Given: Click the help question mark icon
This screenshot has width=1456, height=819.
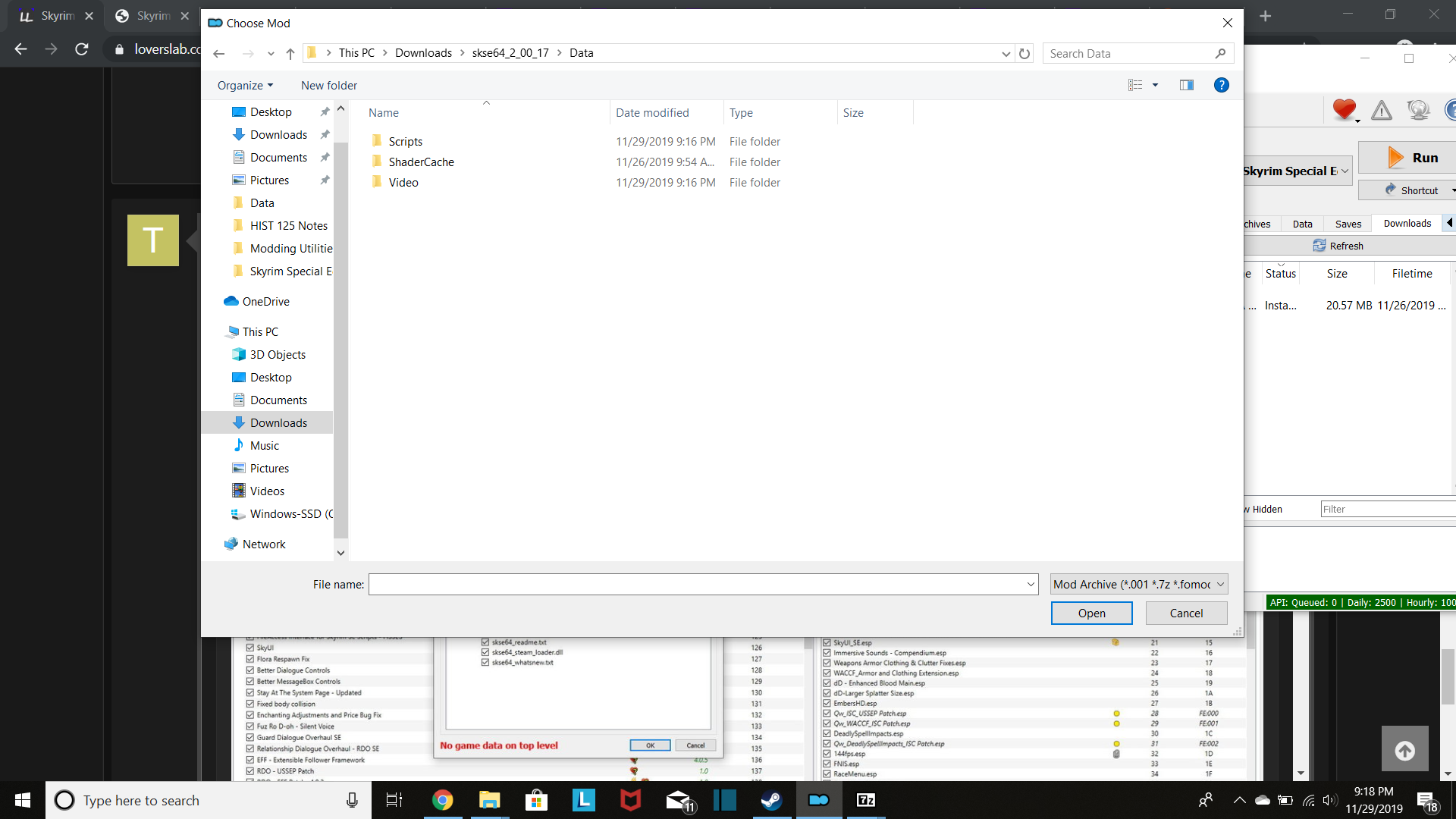Looking at the screenshot, I should click(x=1221, y=85).
